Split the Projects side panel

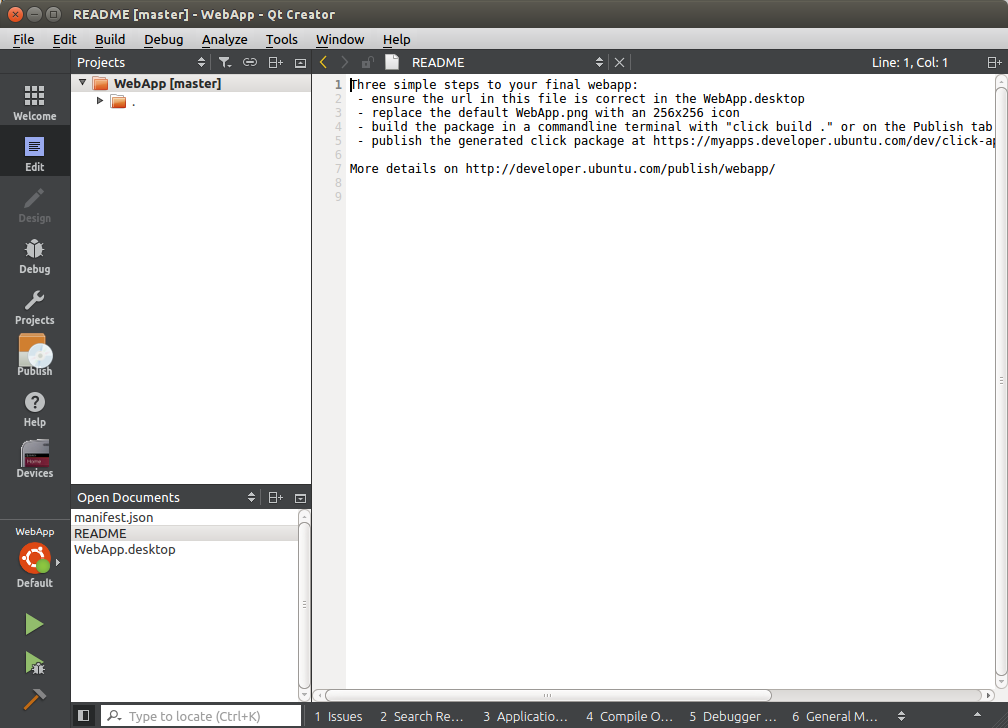[x=276, y=62]
